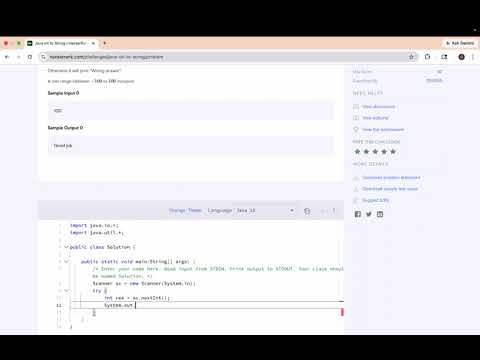Rate challenge with fifth star
The height and width of the screenshot is (360, 480).
393,152
